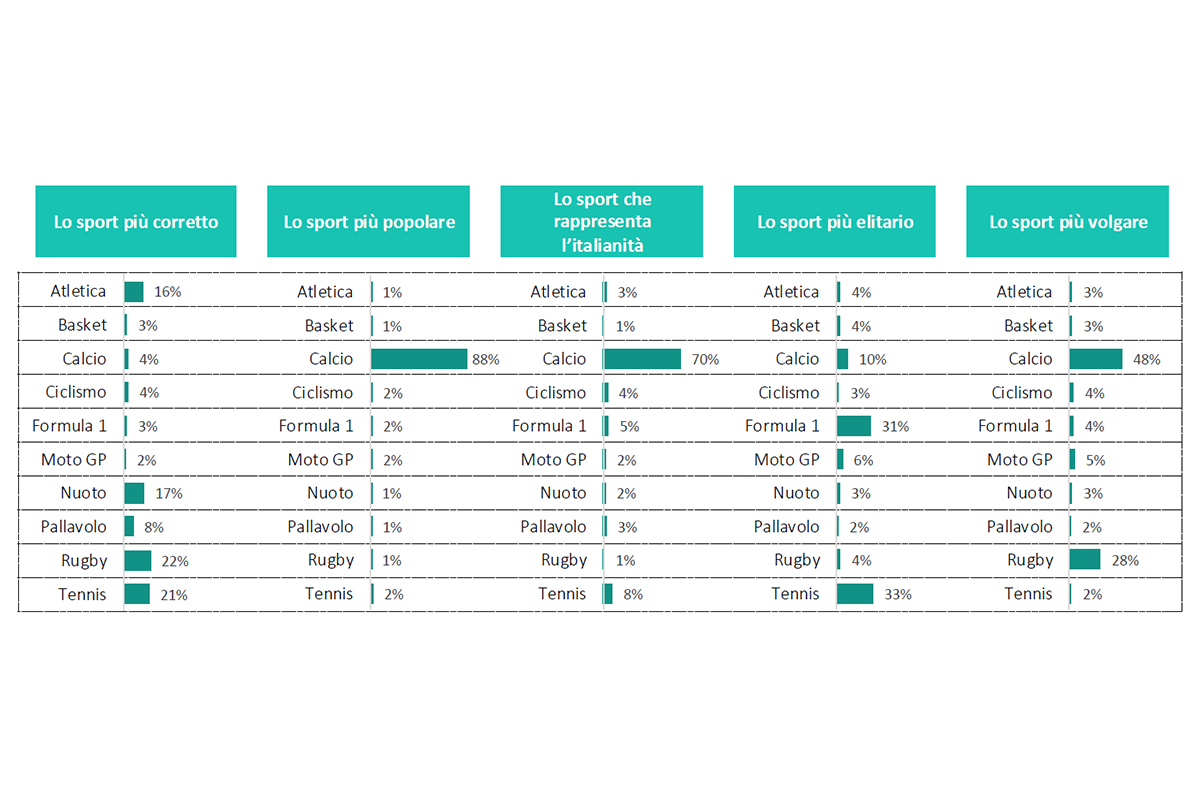Select the Pallavolo label in the italianità column
The image size is (1200, 800).
(x=553, y=527)
